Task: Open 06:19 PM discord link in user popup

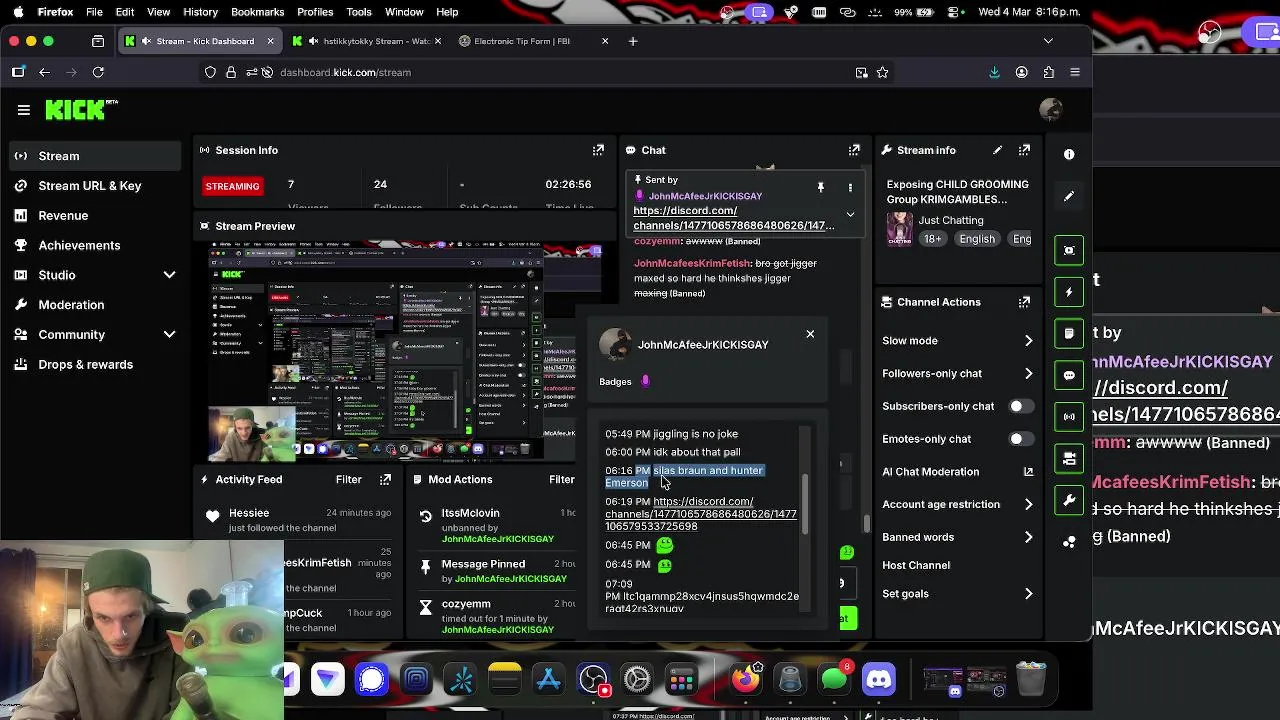Action: 701,514
